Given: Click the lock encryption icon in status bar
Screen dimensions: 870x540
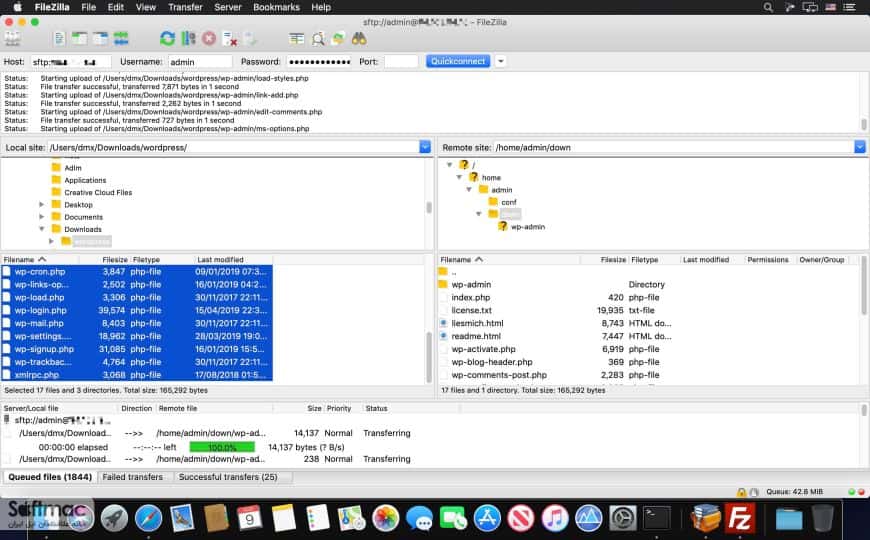Looking at the screenshot, I should (x=741, y=492).
